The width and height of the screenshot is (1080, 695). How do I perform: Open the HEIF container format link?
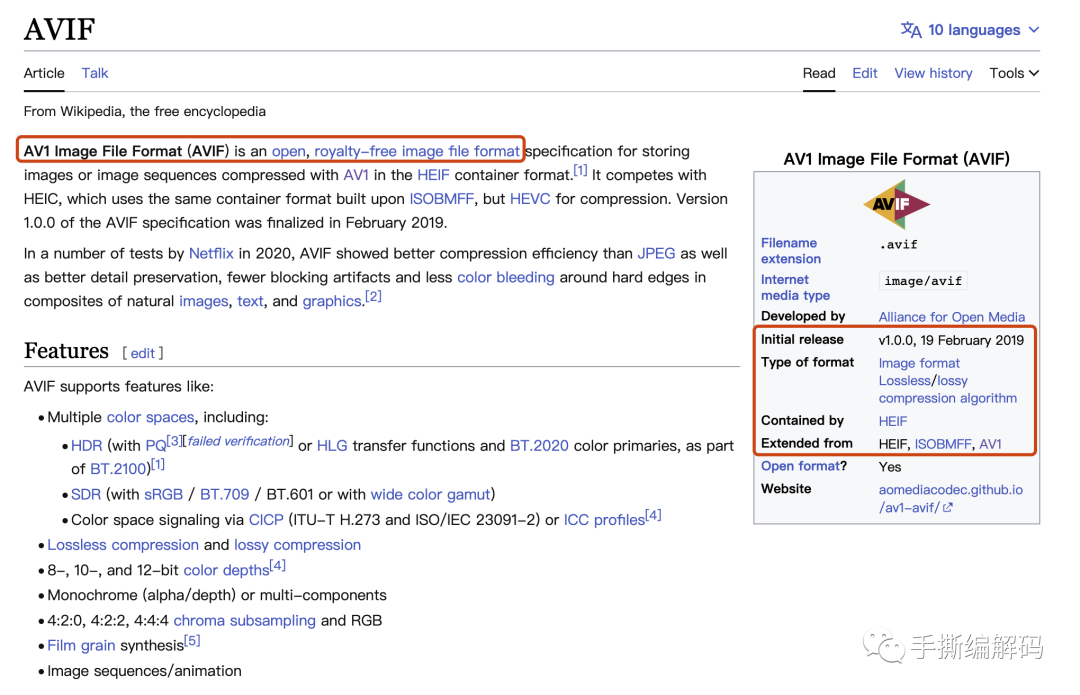433,175
